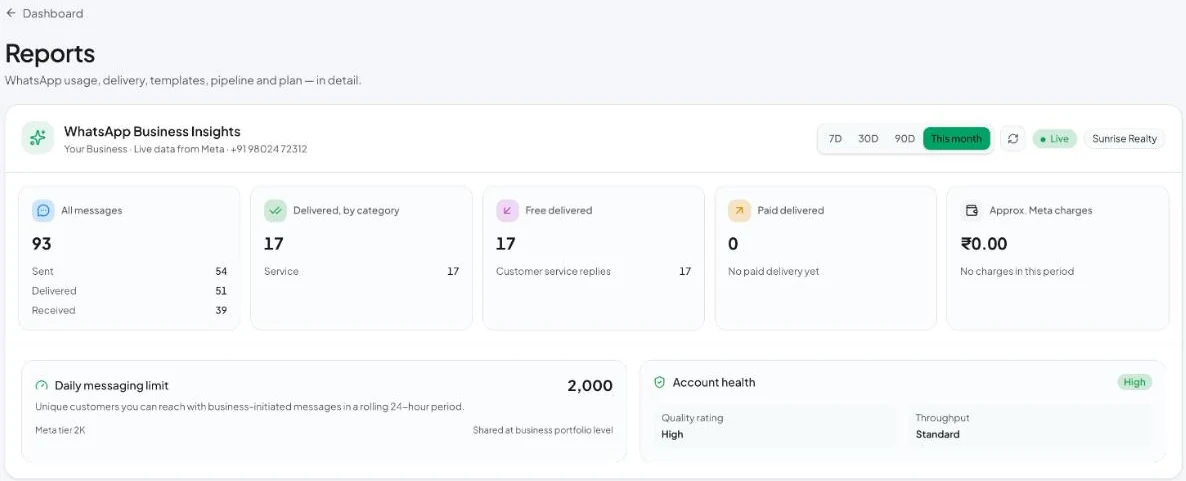The height and width of the screenshot is (481, 1186).
Task: Click the ₹0.00 Meta charges amount
Action: coord(984,244)
